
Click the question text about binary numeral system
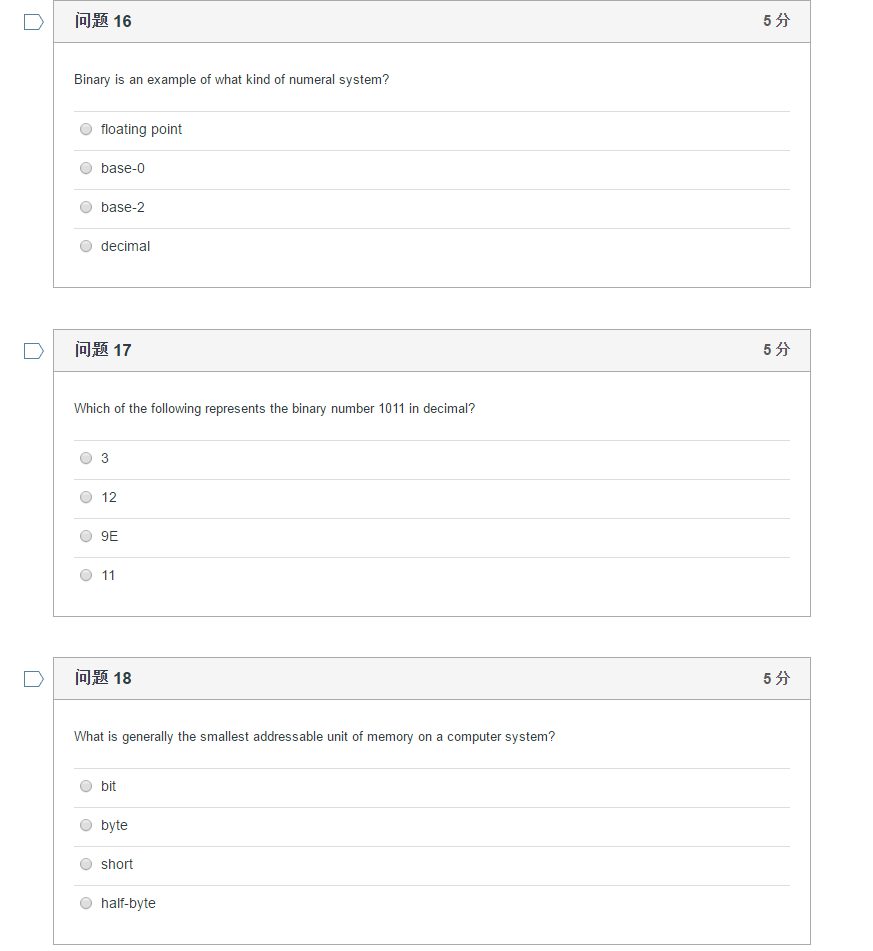point(231,80)
